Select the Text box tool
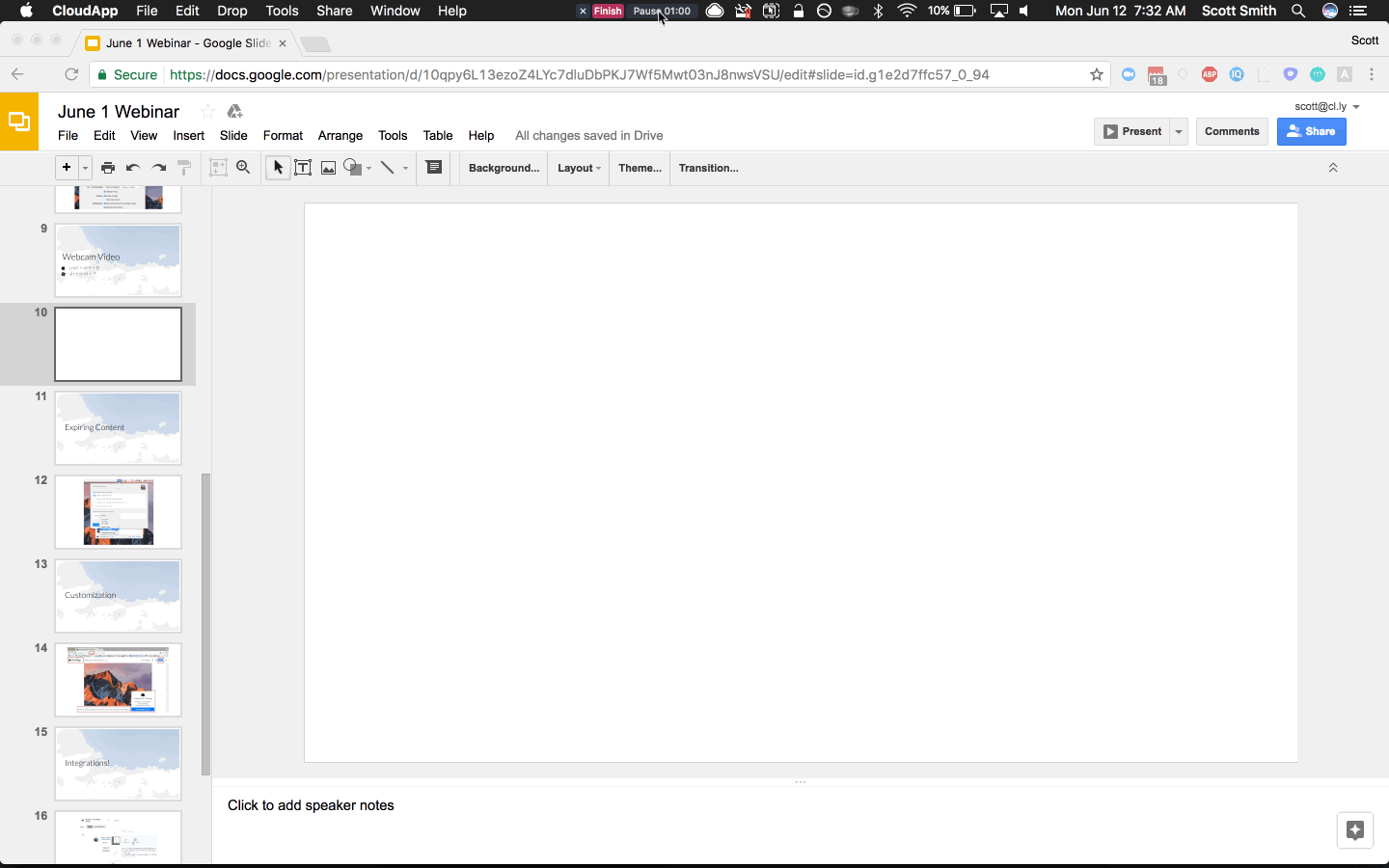 pos(303,168)
